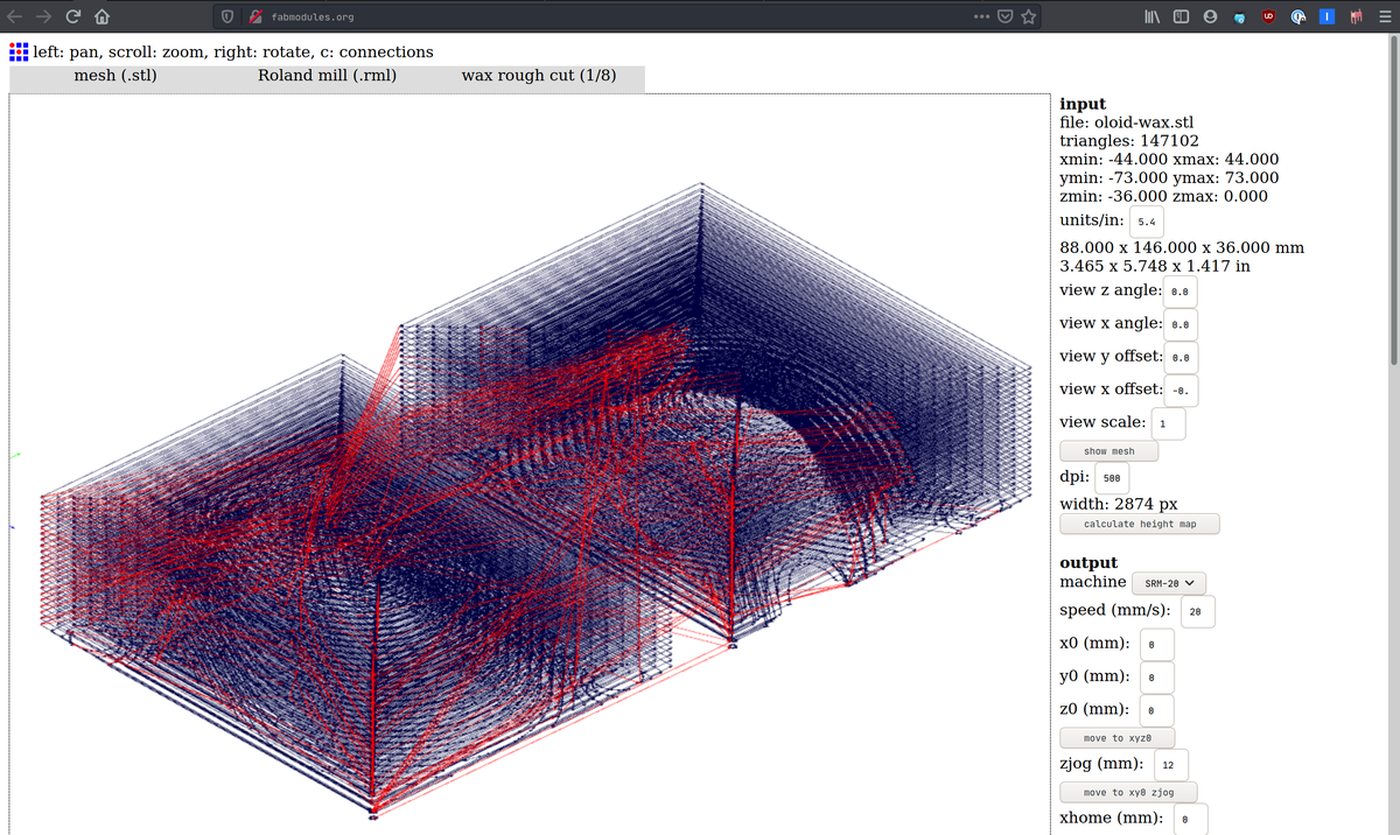Viewport: 1400px width, 835px height.
Task: Click the 'triangles: 147102' text
Action: [1129, 141]
